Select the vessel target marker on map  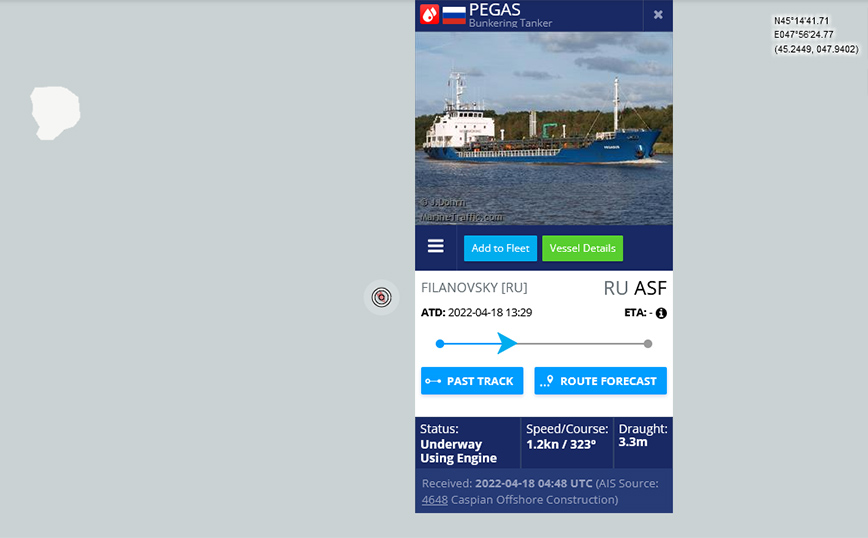(381, 297)
